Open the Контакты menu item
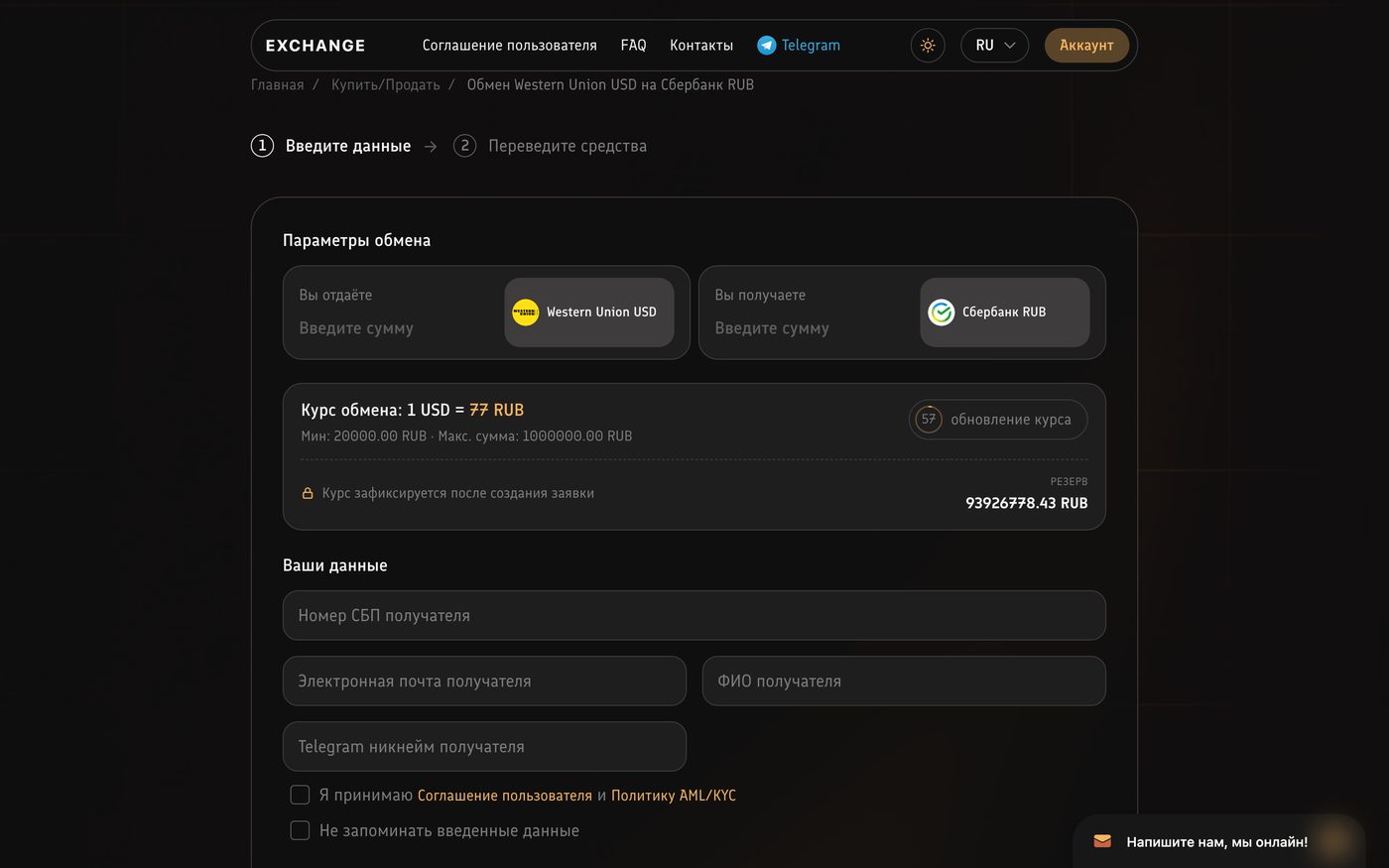This screenshot has width=1389, height=868. click(x=701, y=46)
